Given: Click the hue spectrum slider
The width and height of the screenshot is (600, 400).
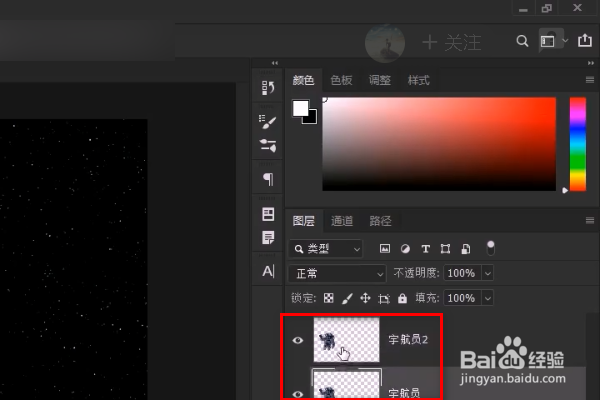Looking at the screenshot, I should [x=578, y=144].
